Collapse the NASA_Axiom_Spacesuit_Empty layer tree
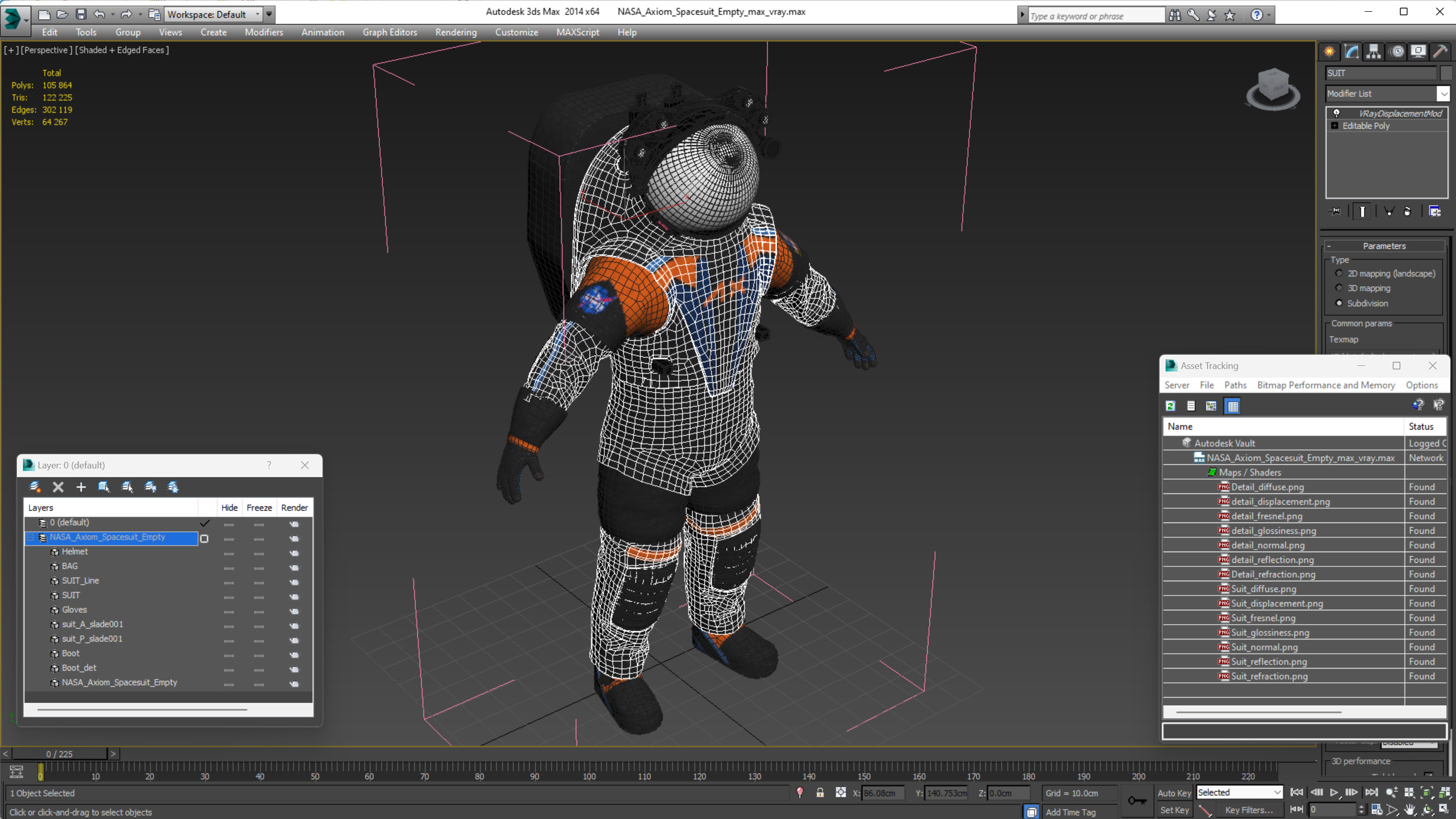This screenshot has width=1456, height=819. 31,537
